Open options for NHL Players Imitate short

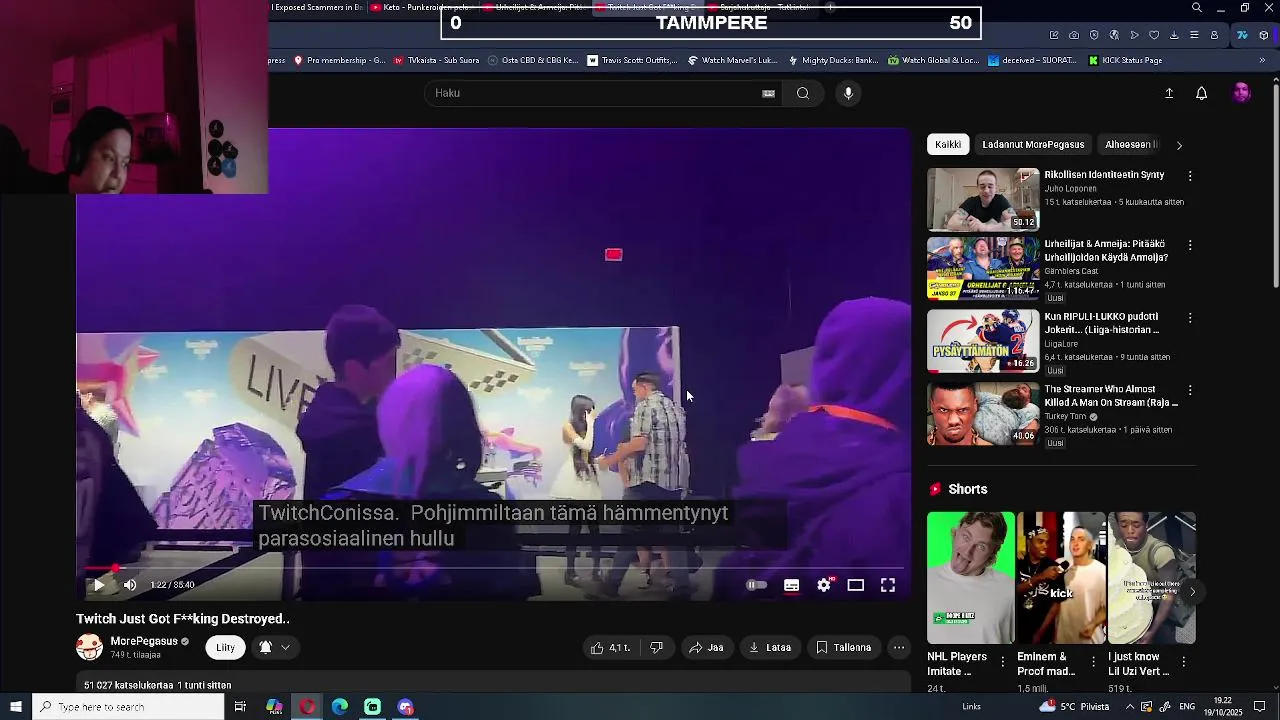(1003, 662)
